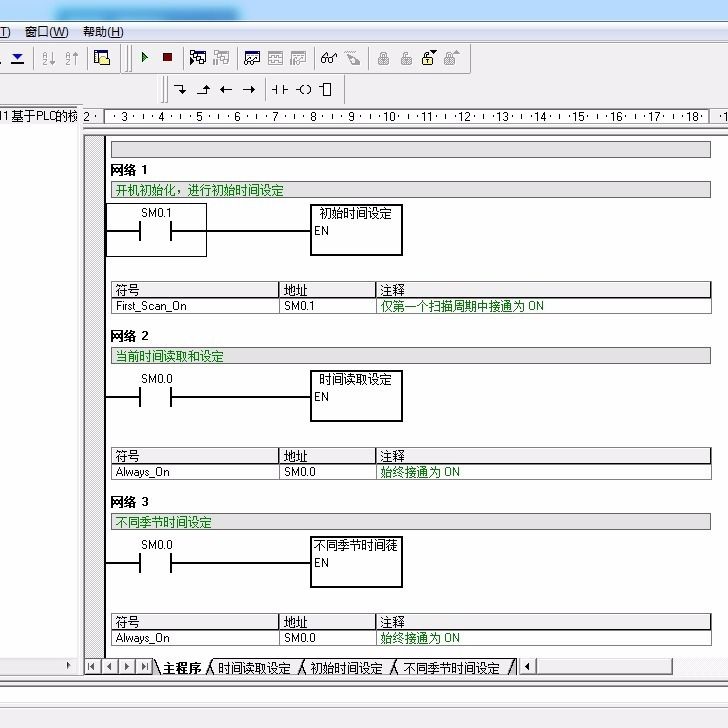
Task: Click the 网络 2 title
Action: point(130,336)
